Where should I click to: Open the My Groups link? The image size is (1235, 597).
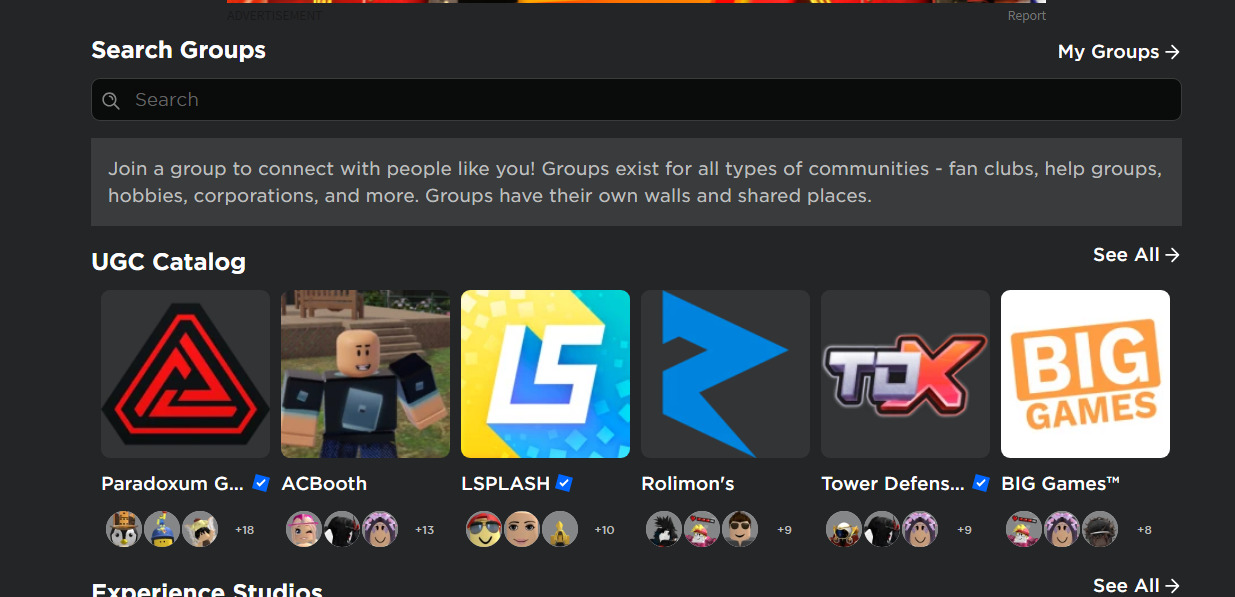point(1119,52)
